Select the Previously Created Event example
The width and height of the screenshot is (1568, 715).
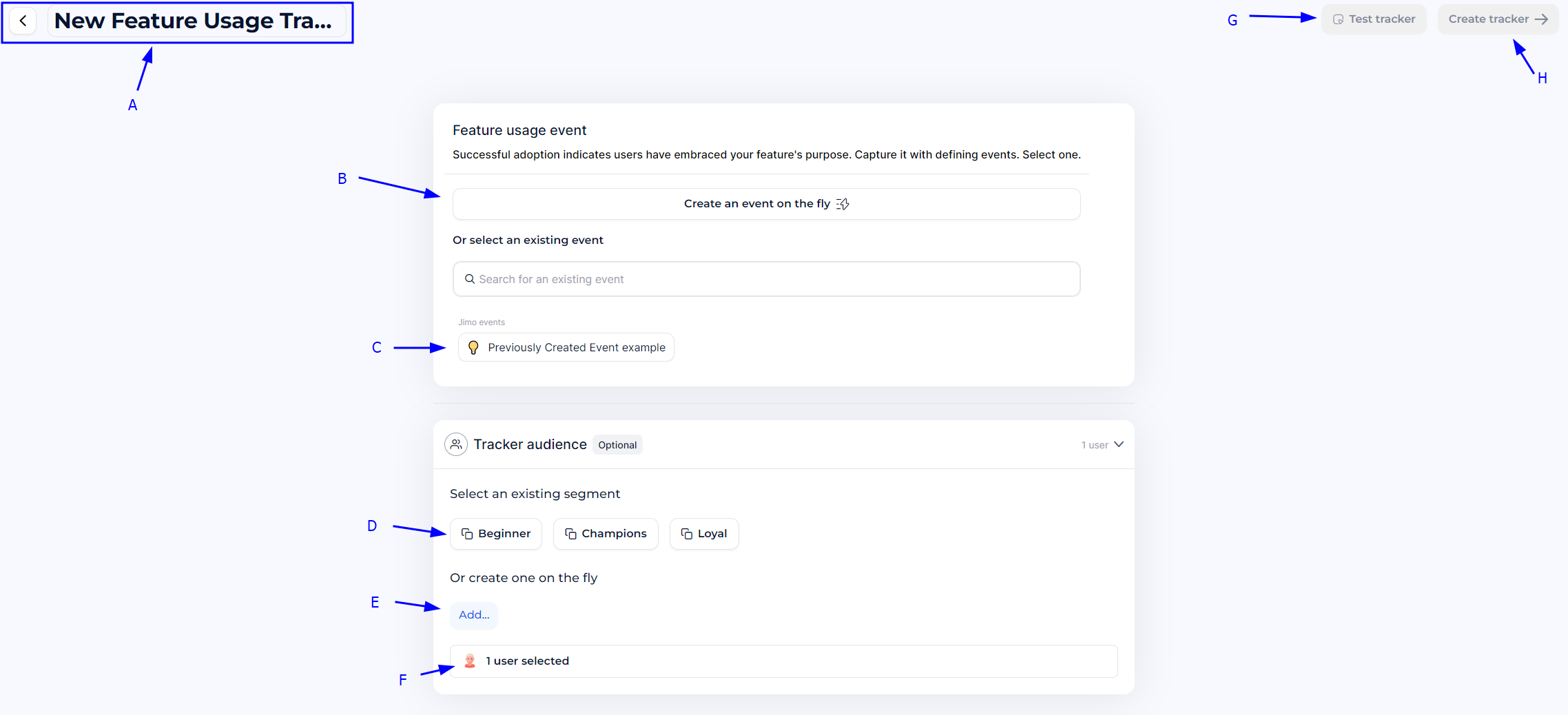pos(576,348)
